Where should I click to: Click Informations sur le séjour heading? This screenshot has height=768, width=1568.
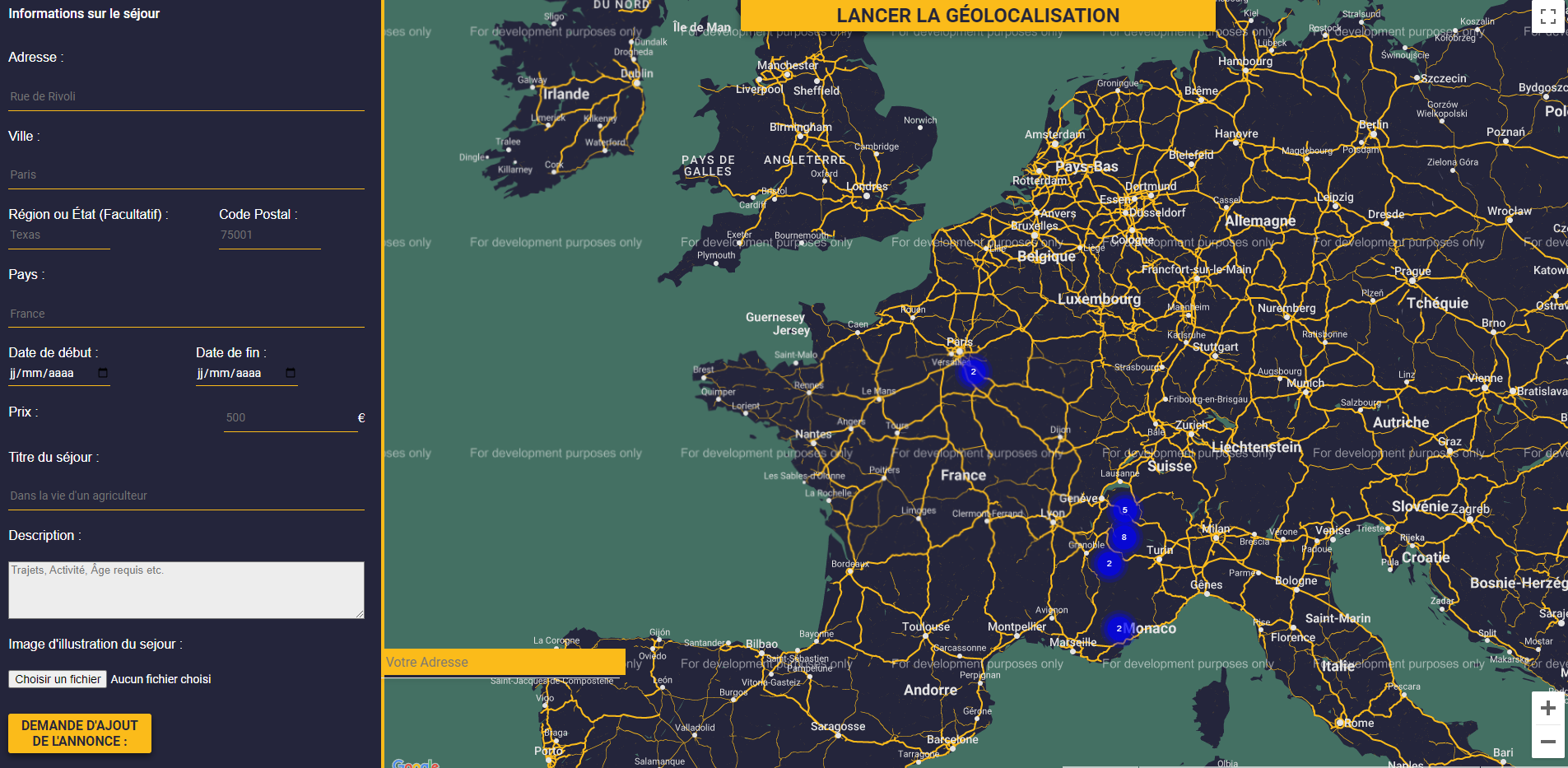click(x=84, y=13)
